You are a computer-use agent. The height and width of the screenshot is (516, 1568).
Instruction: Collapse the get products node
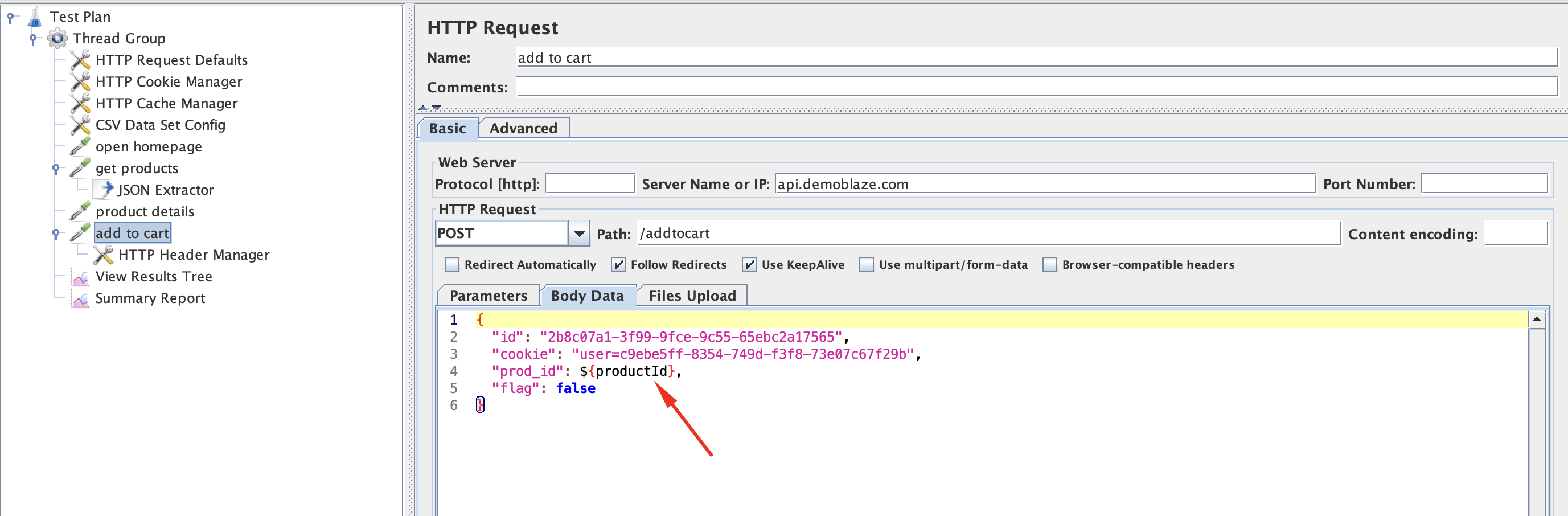point(56,168)
